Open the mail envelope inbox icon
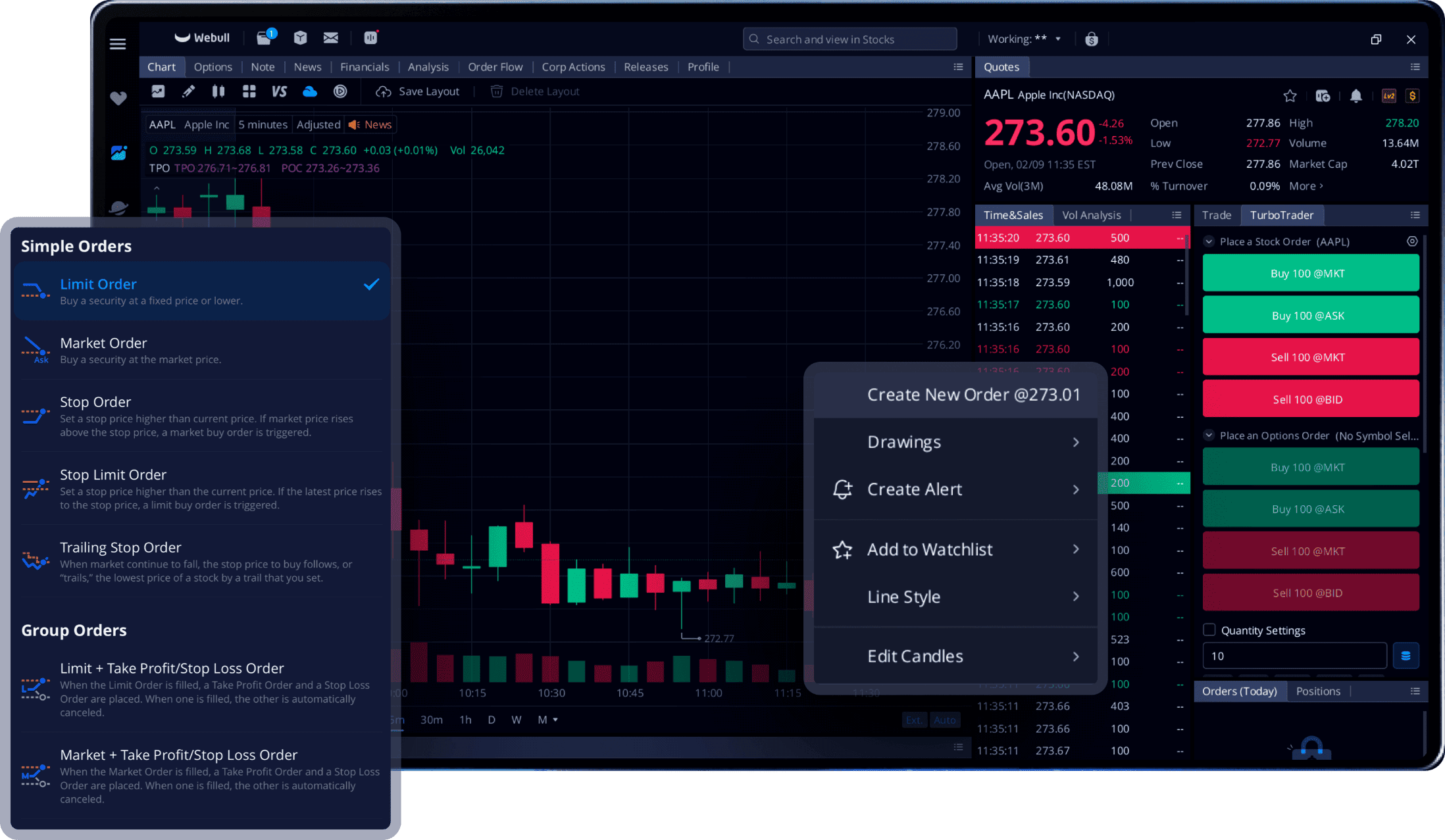Screen dimensions: 1445x840 (331, 38)
